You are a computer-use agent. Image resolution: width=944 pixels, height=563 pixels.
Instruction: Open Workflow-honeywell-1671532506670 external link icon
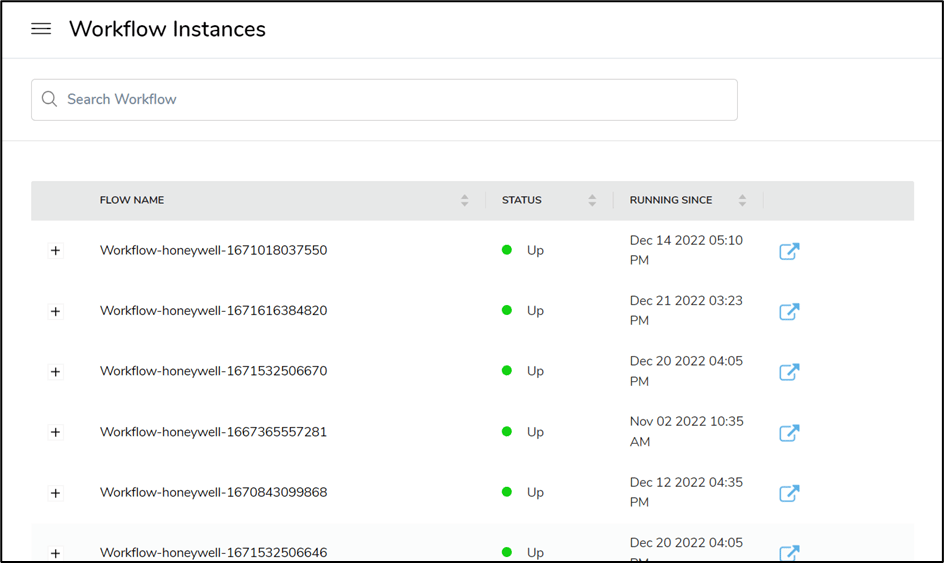point(789,372)
